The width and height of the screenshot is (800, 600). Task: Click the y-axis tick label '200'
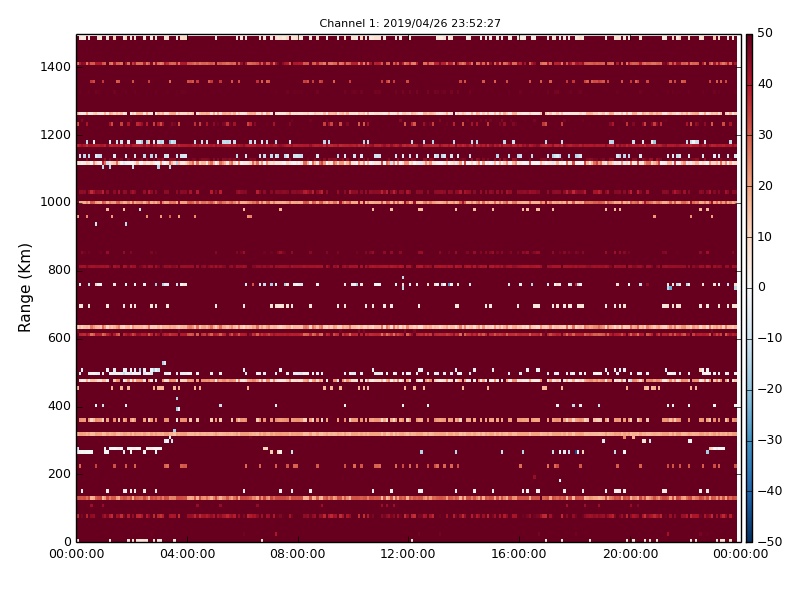pyautogui.click(x=59, y=473)
